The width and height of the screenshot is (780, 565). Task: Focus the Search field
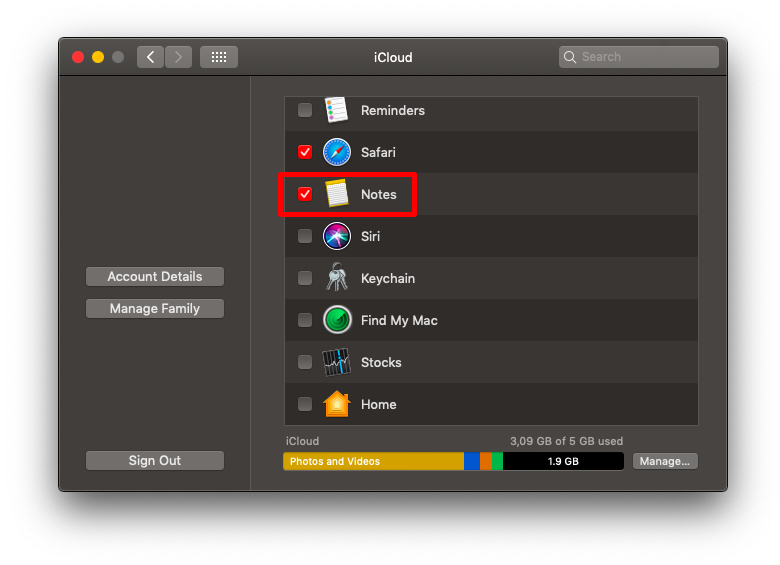click(639, 57)
